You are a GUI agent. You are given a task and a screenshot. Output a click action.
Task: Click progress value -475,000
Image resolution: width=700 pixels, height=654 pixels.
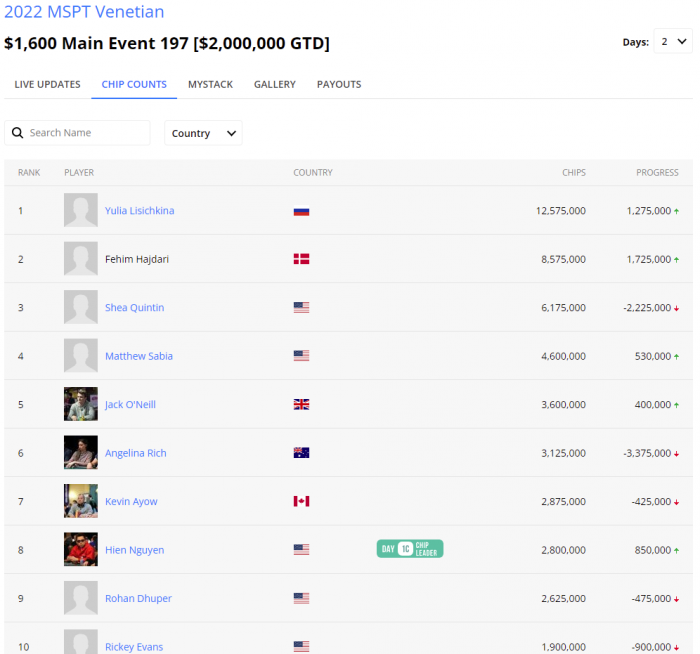point(651,598)
